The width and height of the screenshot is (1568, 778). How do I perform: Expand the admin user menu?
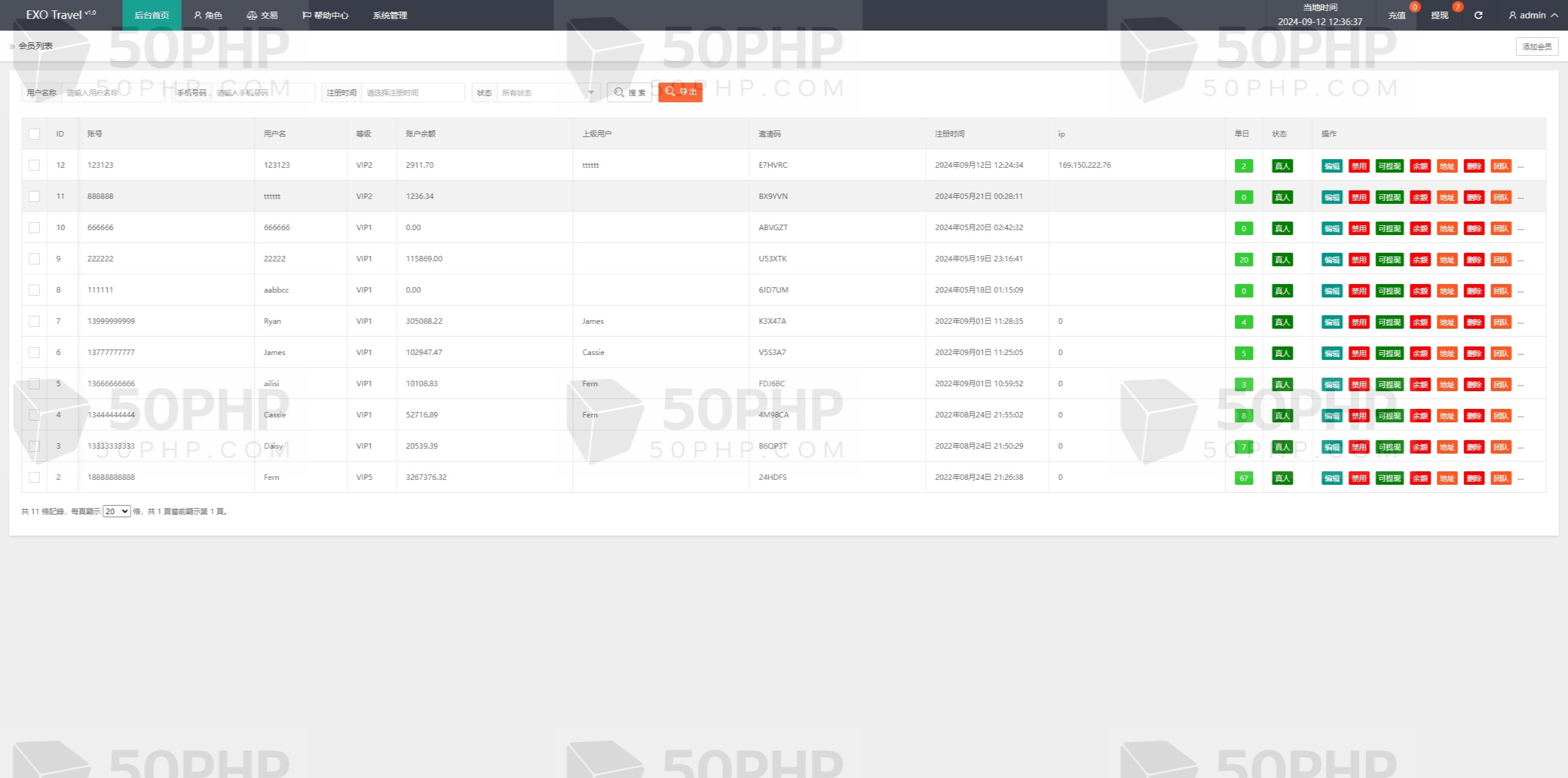click(1533, 15)
